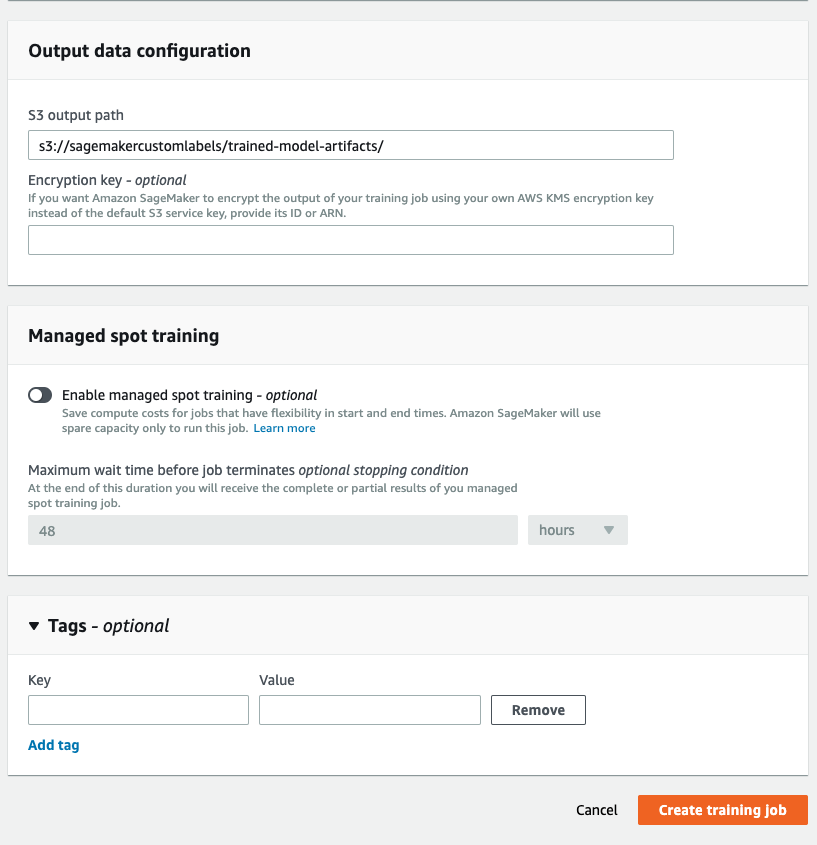Open the hours unit dropdown
817x845 pixels.
(x=577, y=530)
